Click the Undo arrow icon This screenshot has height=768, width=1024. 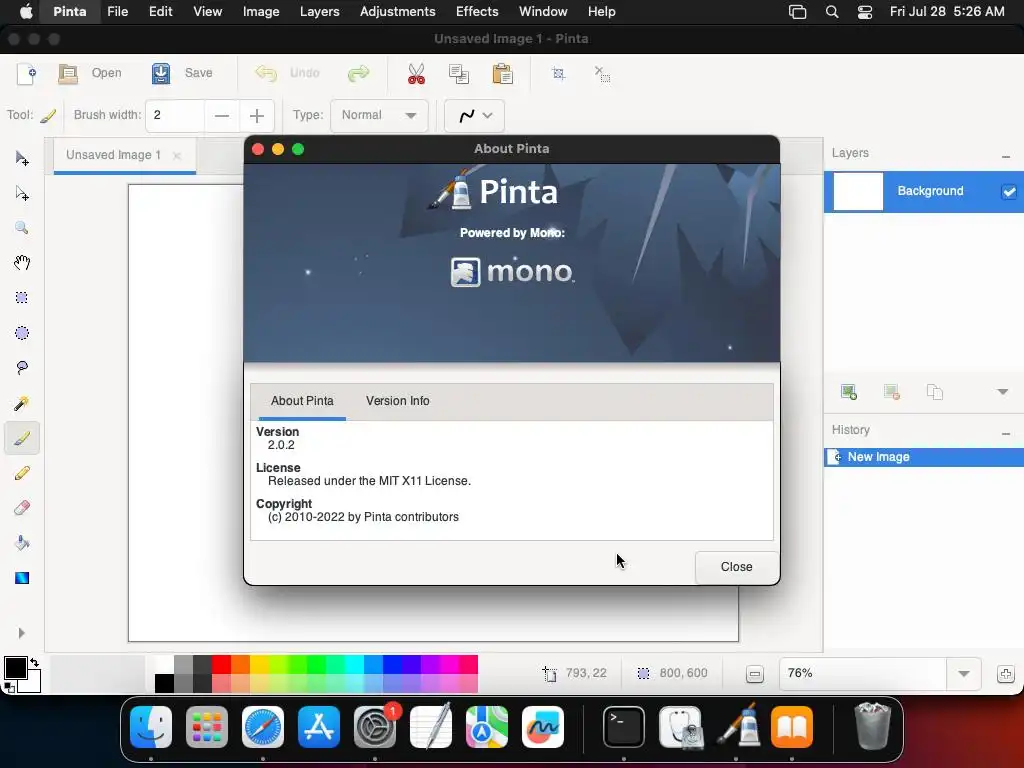[x=266, y=73]
